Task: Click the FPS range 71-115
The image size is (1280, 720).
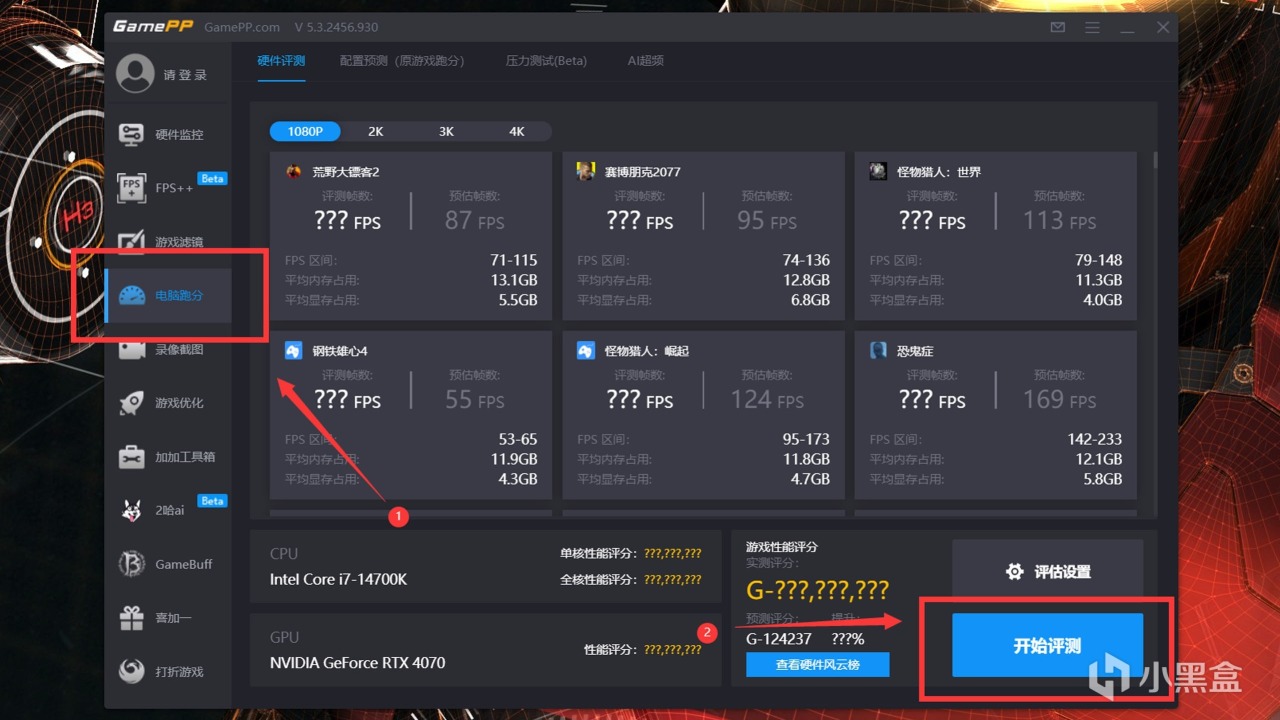Action: 514,260
